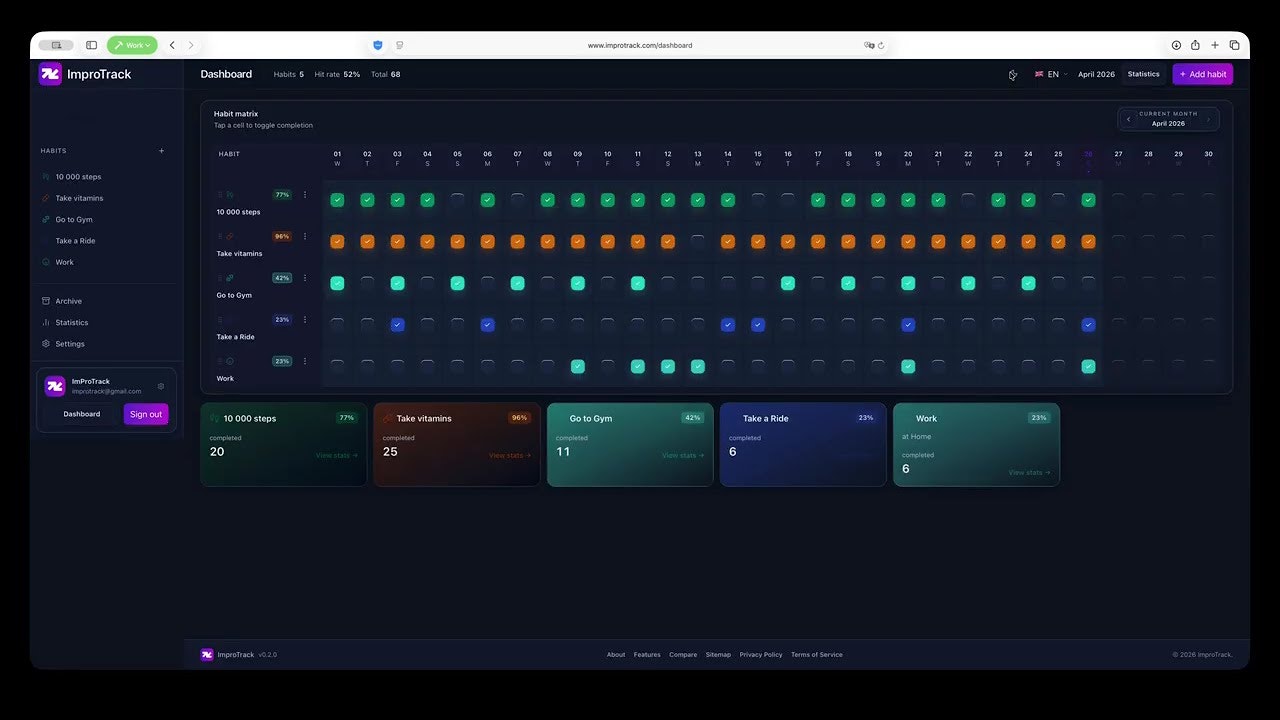Reload the page with the refresh icon
The height and width of the screenshot is (720, 1280).
[882, 45]
